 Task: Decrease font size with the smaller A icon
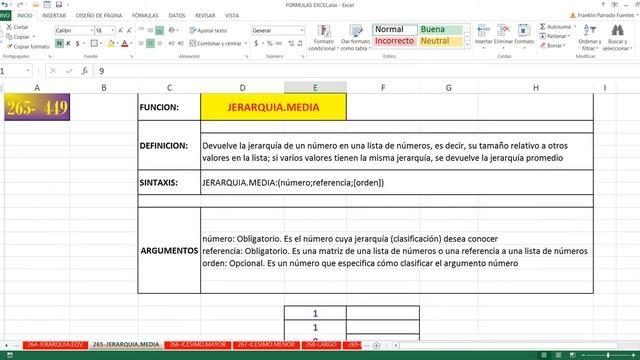[129, 31]
